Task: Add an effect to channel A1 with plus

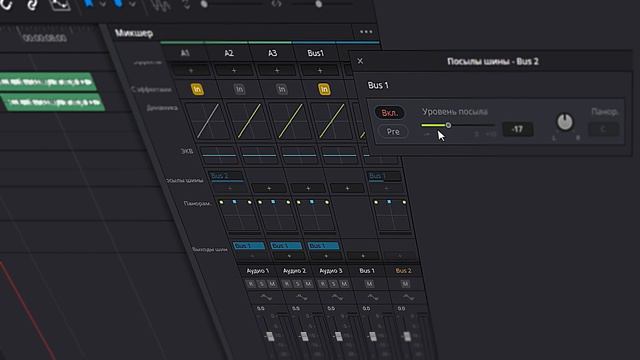Action: coord(191,71)
